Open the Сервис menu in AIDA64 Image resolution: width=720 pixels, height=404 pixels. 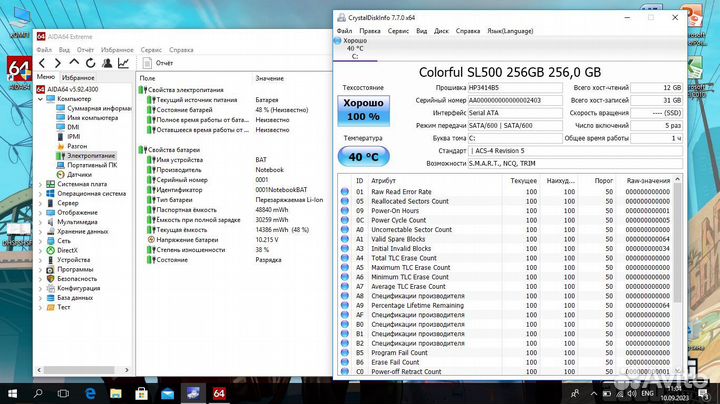click(151, 50)
